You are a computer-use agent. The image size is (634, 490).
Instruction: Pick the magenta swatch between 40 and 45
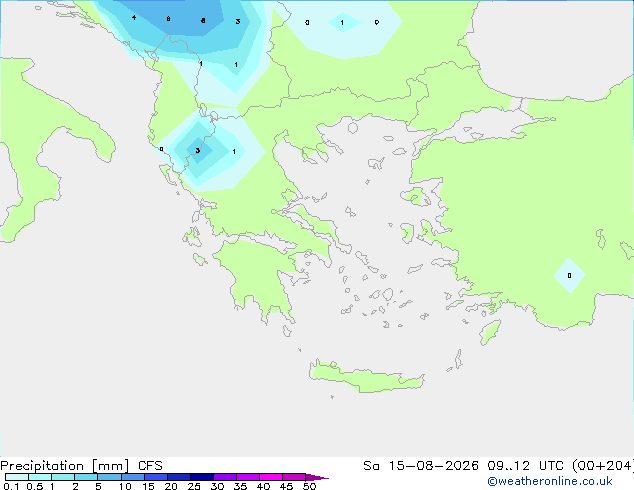point(271,477)
